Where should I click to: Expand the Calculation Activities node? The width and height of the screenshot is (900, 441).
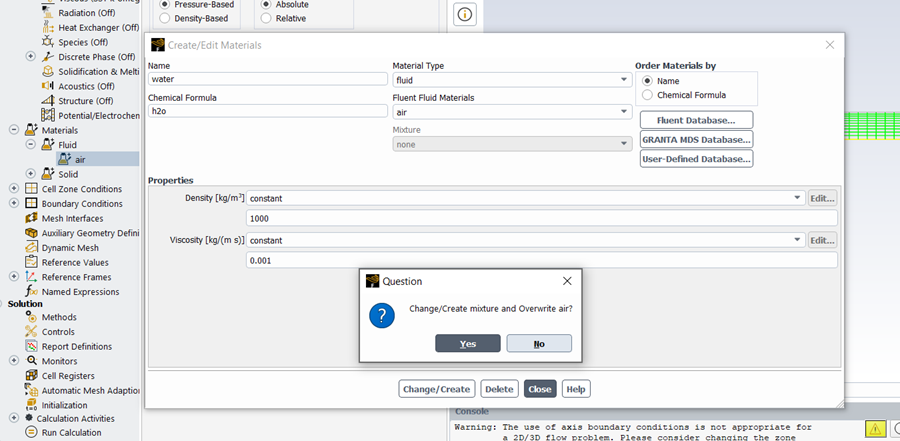[x=14, y=419]
